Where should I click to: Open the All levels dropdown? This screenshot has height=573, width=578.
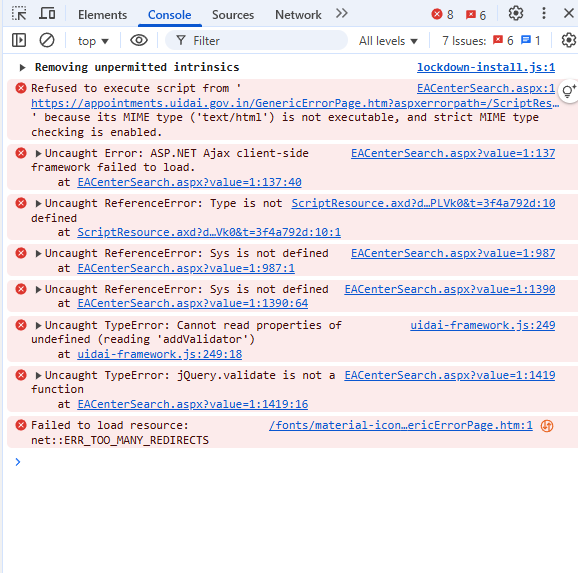pos(388,41)
